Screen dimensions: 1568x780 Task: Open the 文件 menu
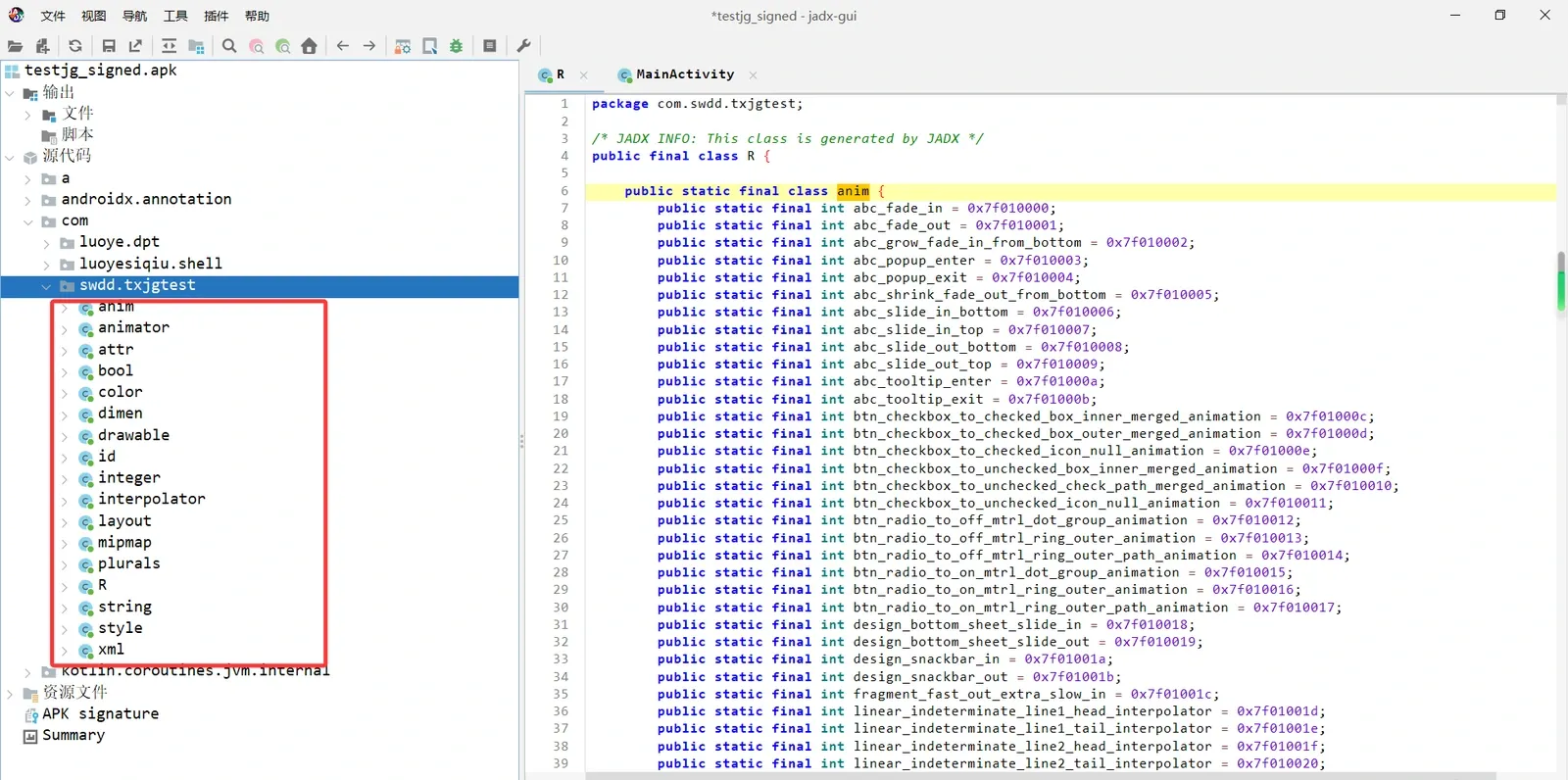(53, 16)
